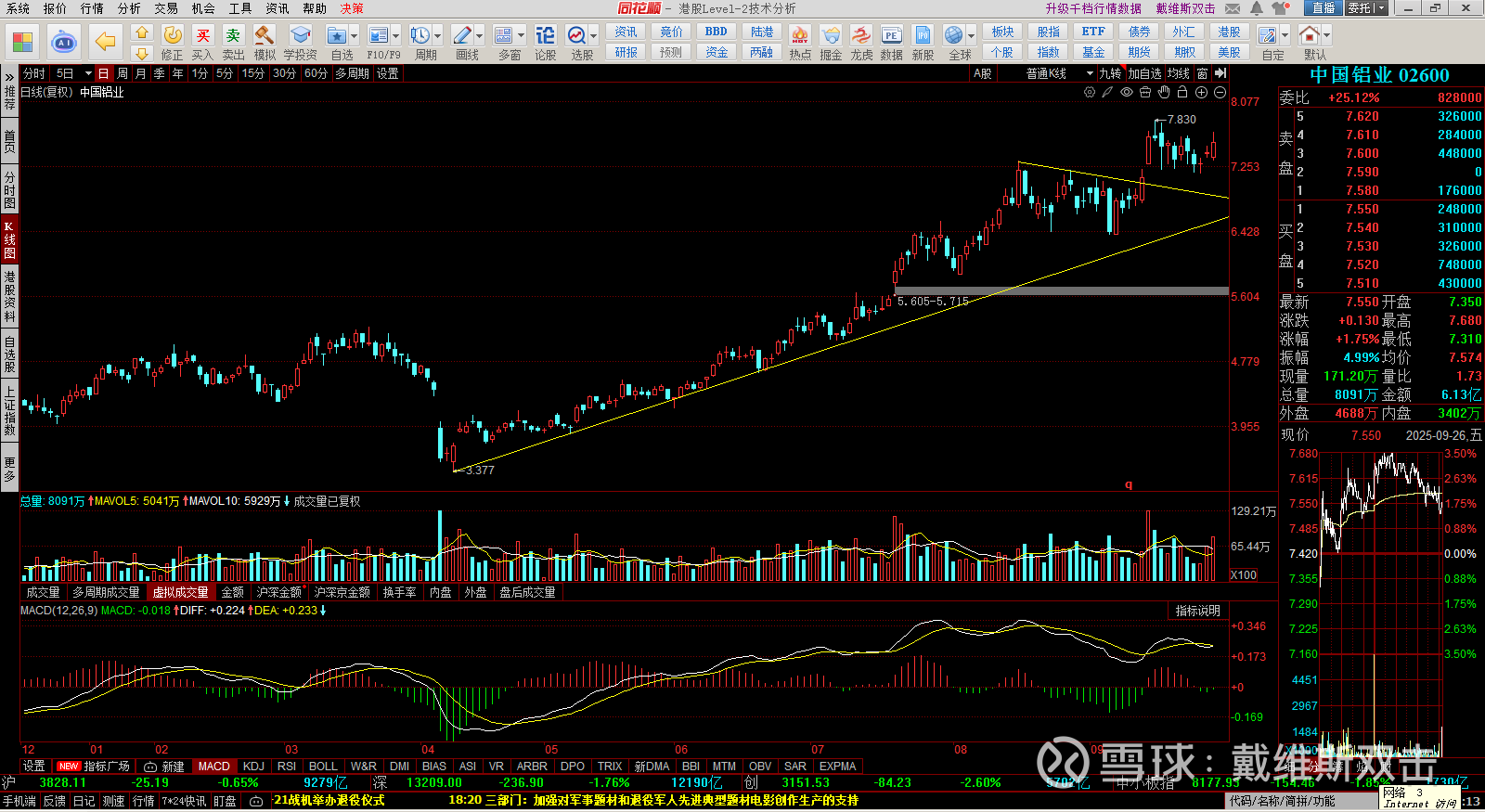
Task: Toggle the chart lock icon
Action: pyautogui.click(x=1182, y=92)
